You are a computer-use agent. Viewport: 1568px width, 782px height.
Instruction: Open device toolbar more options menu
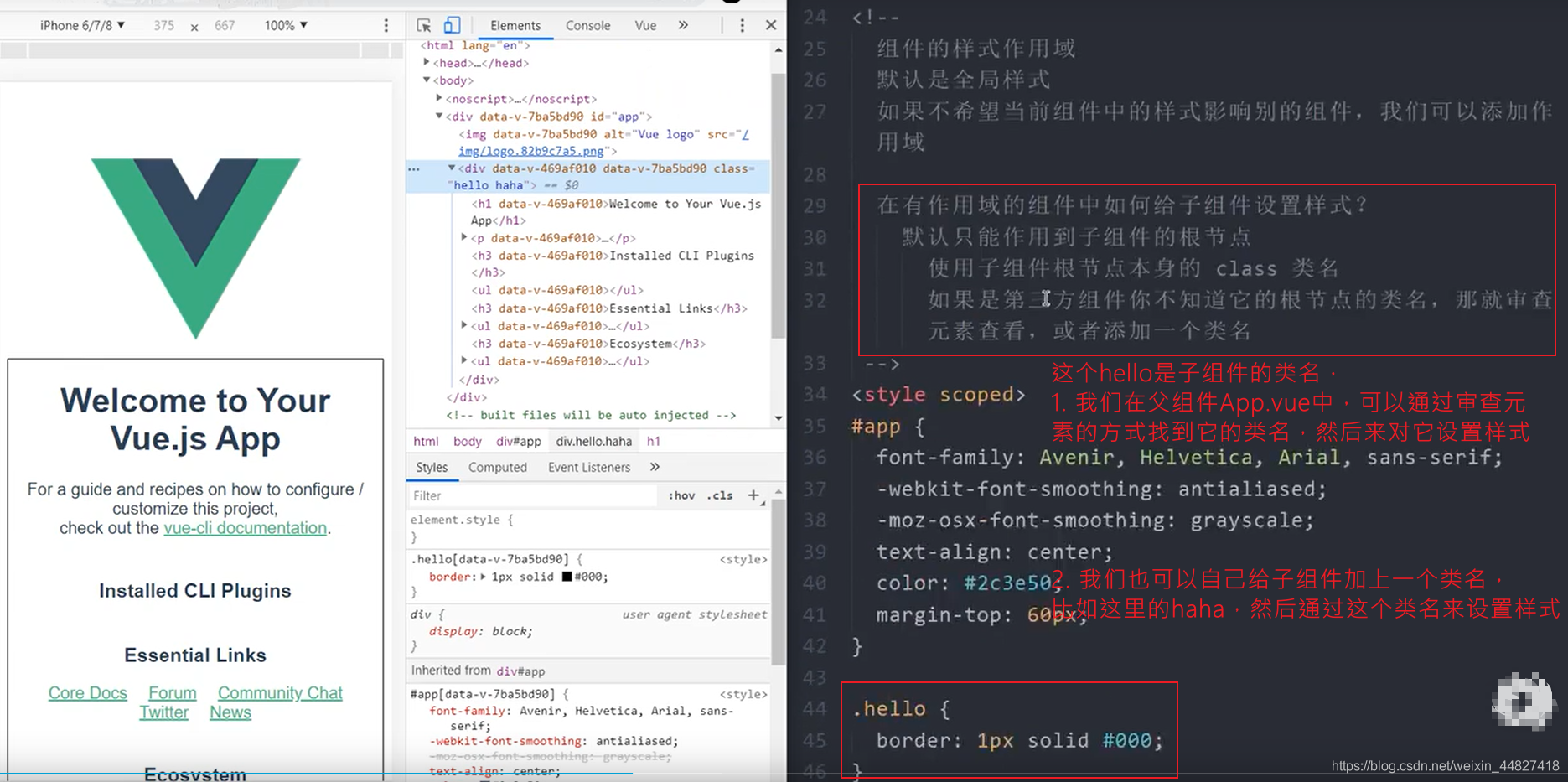tap(386, 25)
